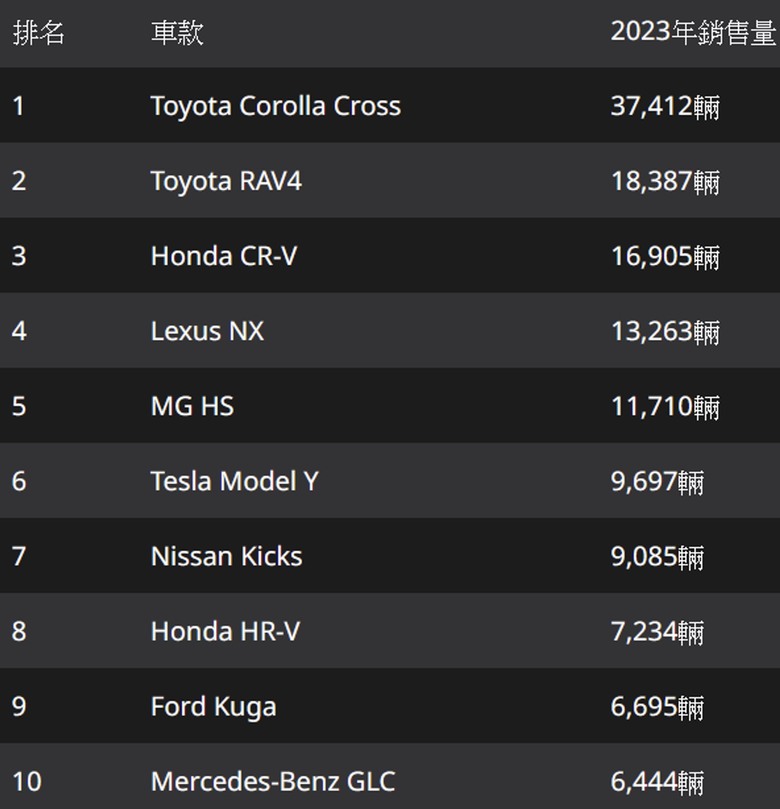Select the Nissan Kicks cell
This screenshot has height=809, width=780.
[x=226, y=556]
